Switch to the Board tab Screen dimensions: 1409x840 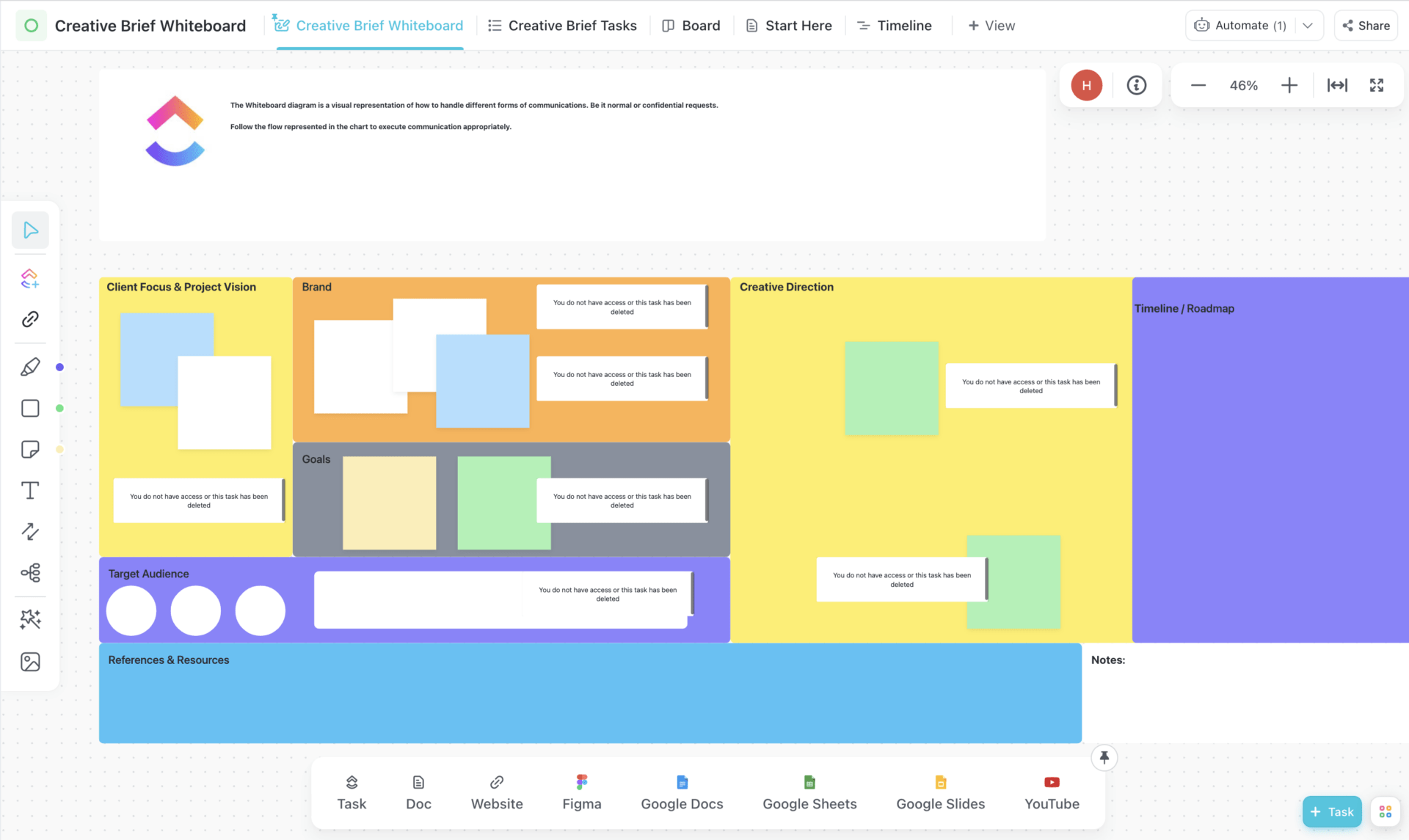point(699,25)
